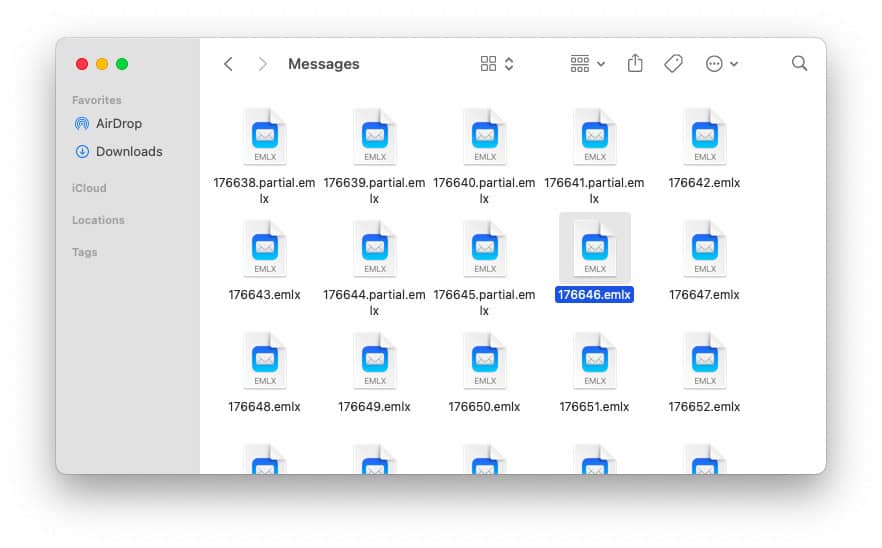Click the Messages window title
This screenshot has height=548, width=882.
pos(323,64)
